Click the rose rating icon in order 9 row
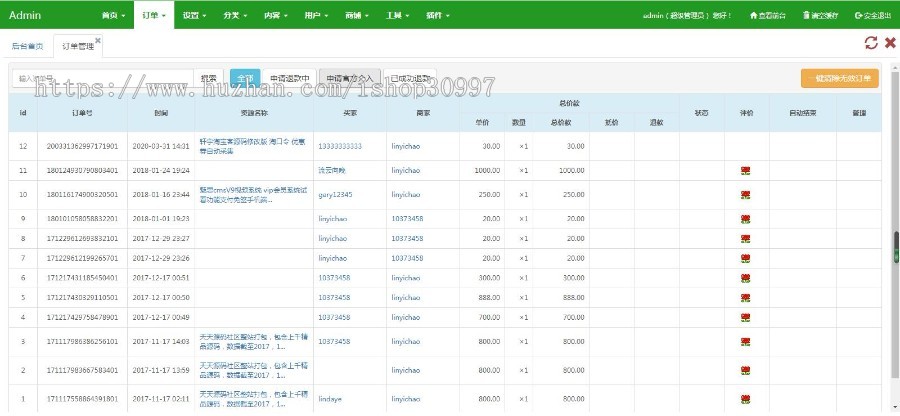 click(746, 219)
